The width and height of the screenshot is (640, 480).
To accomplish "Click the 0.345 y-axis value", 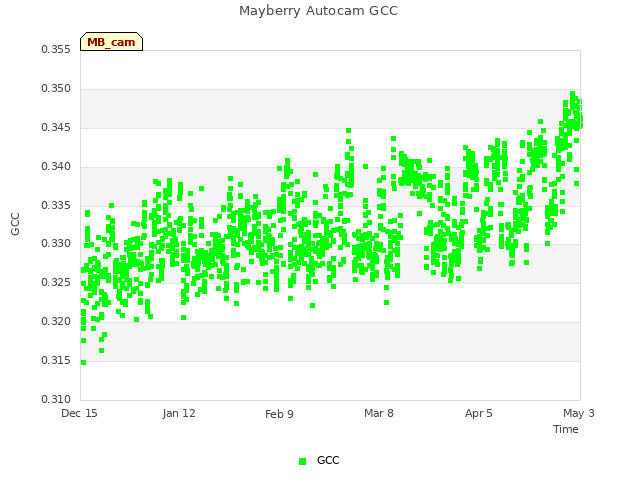I will pyautogui.click(x=56, y=128).
